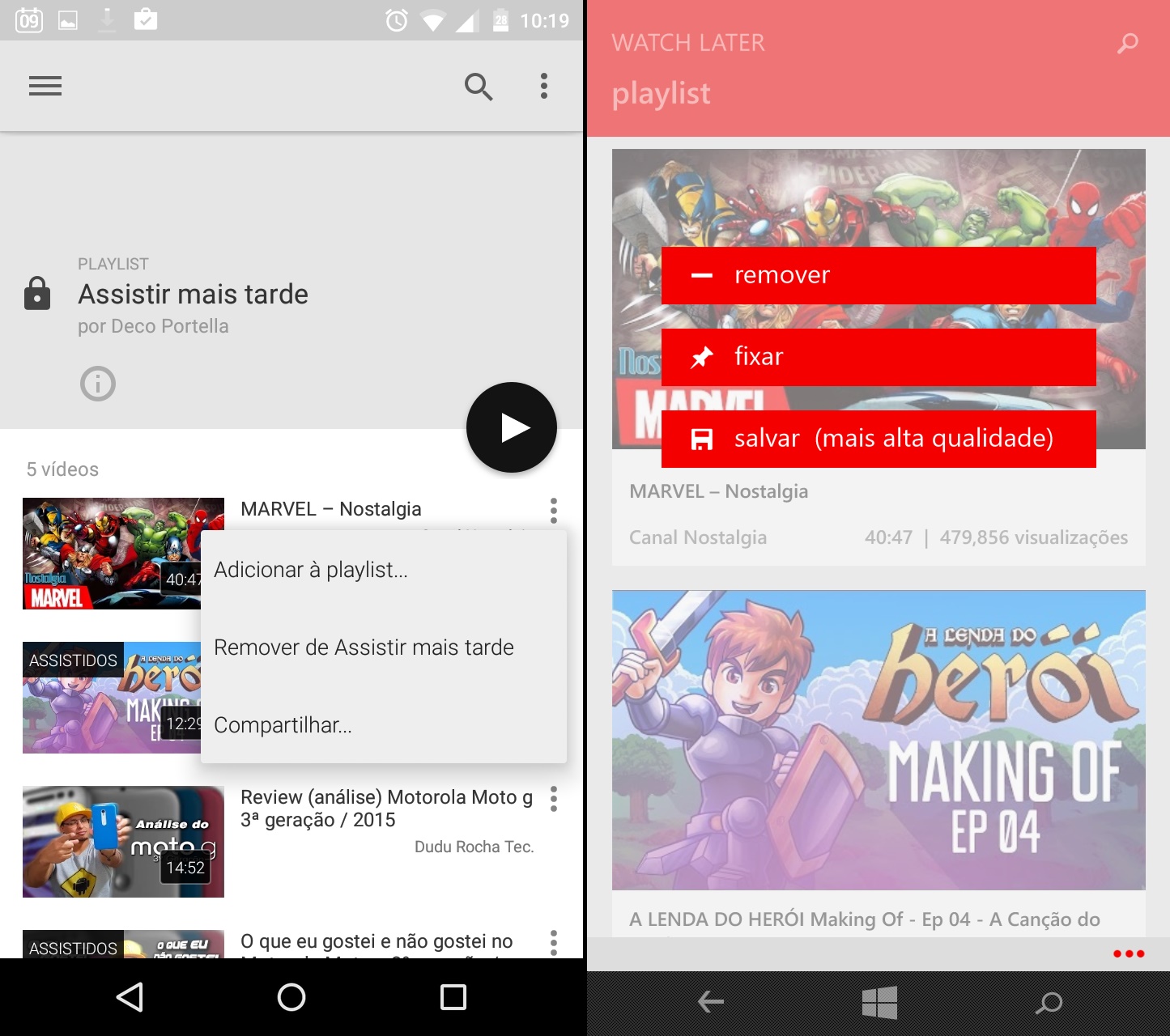
Task: Click the fixar pin button
Action: click(x=879, y=357)
